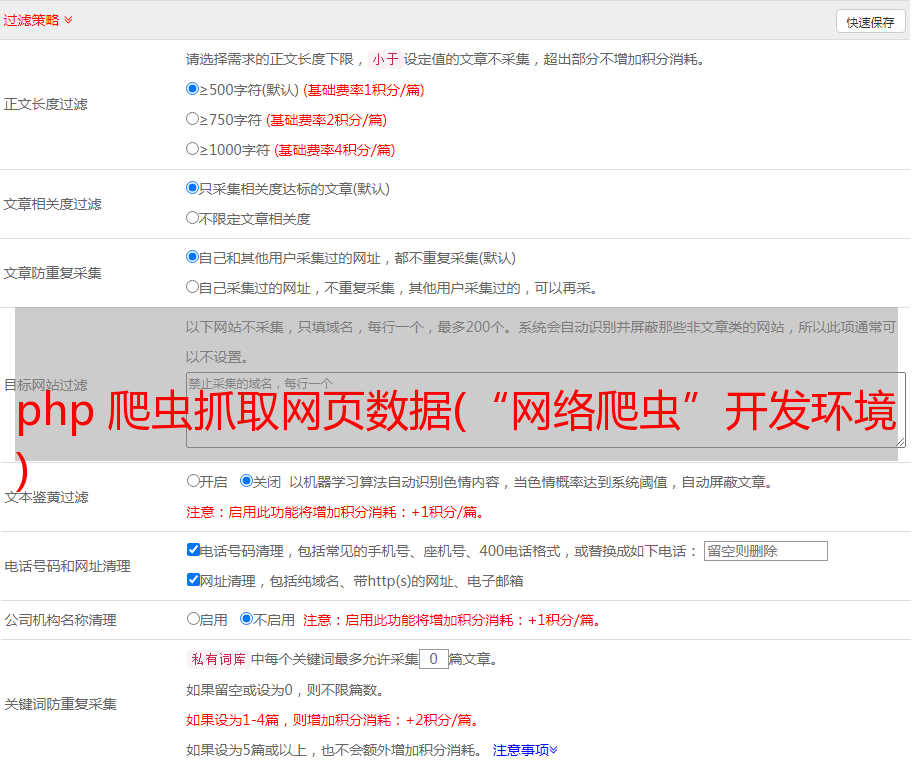Viewport: 912px width, 768px height.
Task: Select 自己采集过的网址，不重复采集 option
Action: tap(193, 287)
